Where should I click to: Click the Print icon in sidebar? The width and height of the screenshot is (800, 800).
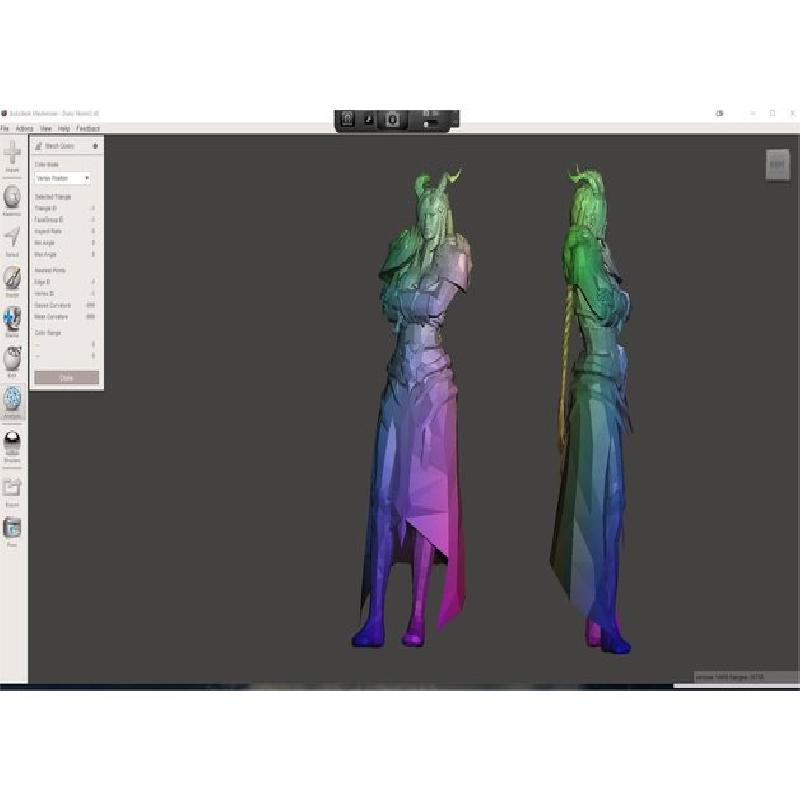click(13, 529)
